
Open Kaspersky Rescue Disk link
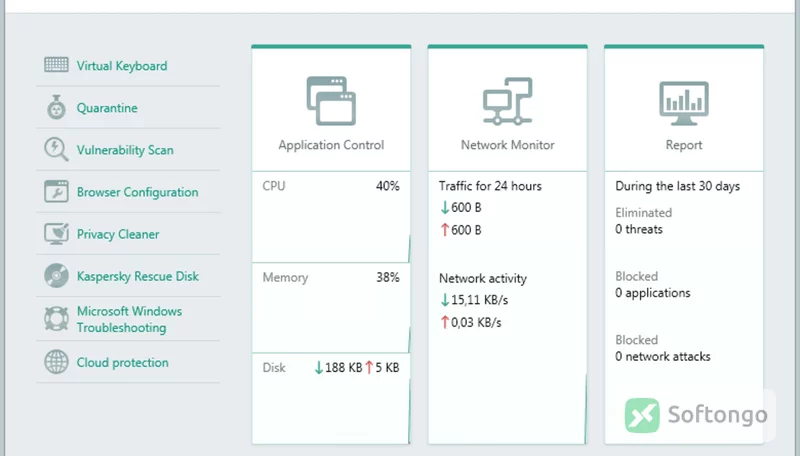138,276
